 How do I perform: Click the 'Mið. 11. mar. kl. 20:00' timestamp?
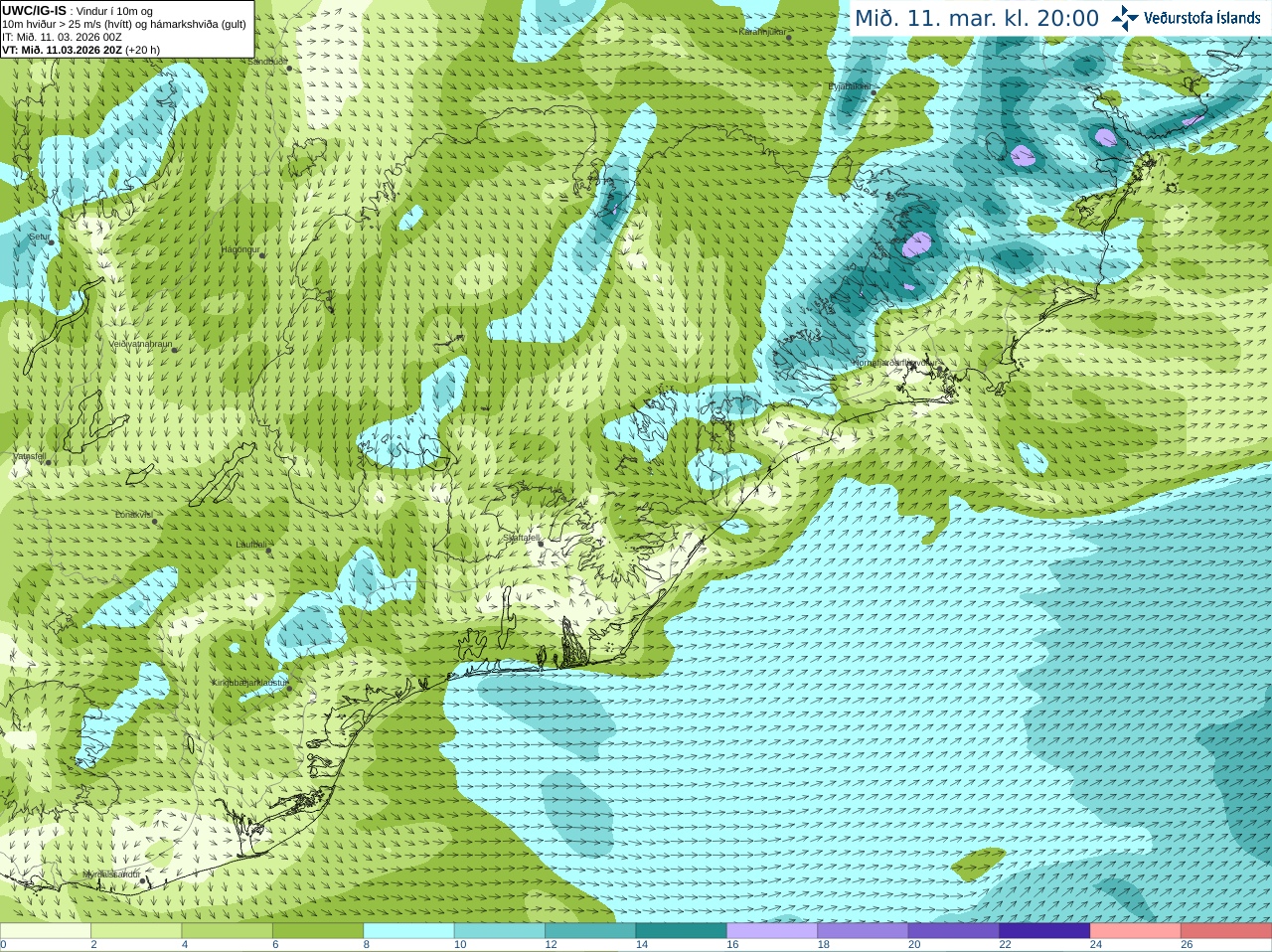[x=977, y=18]
